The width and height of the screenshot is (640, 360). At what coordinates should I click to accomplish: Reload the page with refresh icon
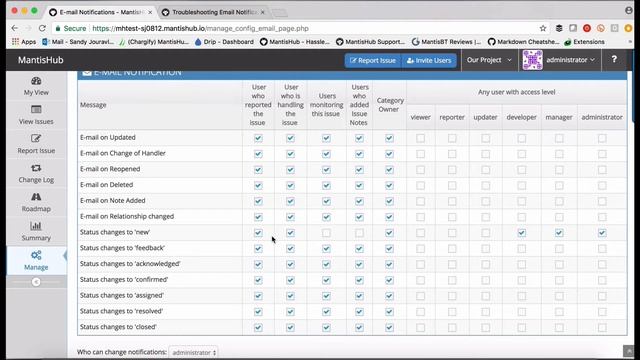pos(42,28)
